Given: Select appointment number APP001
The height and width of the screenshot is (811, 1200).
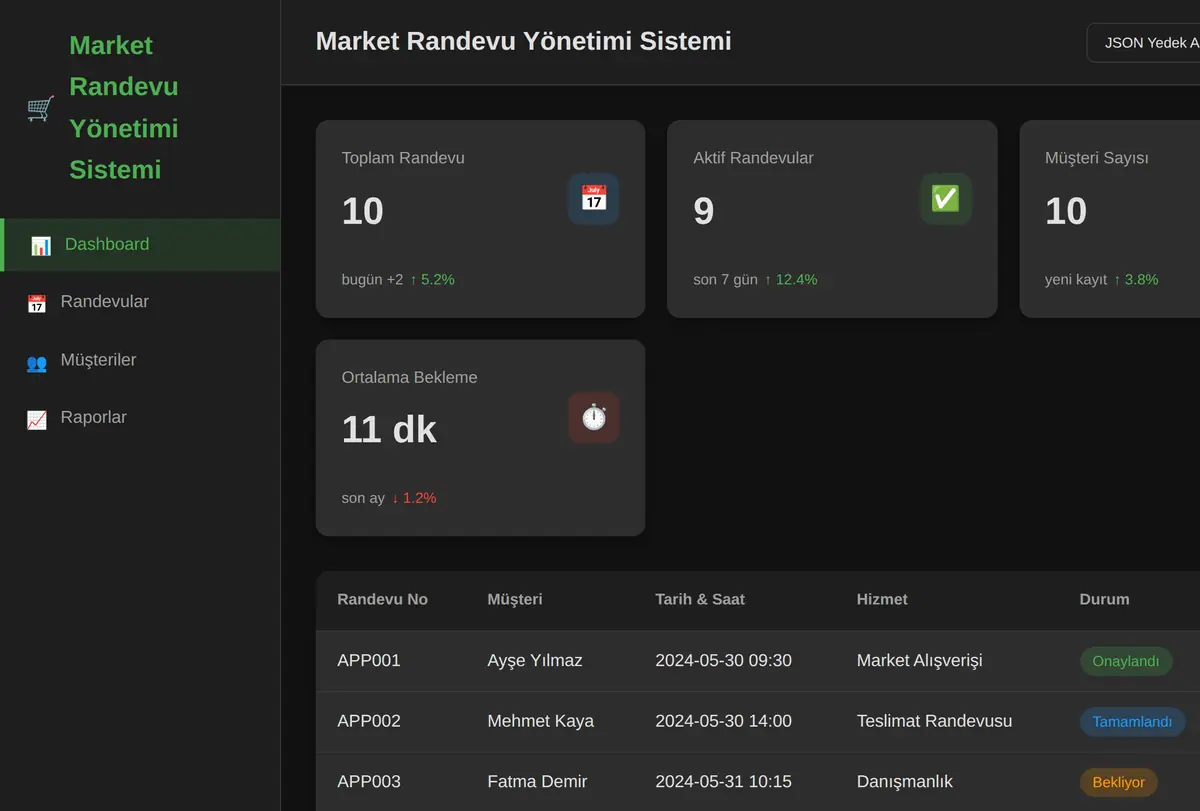Looking at the screenshot, I should coord(369,660).
